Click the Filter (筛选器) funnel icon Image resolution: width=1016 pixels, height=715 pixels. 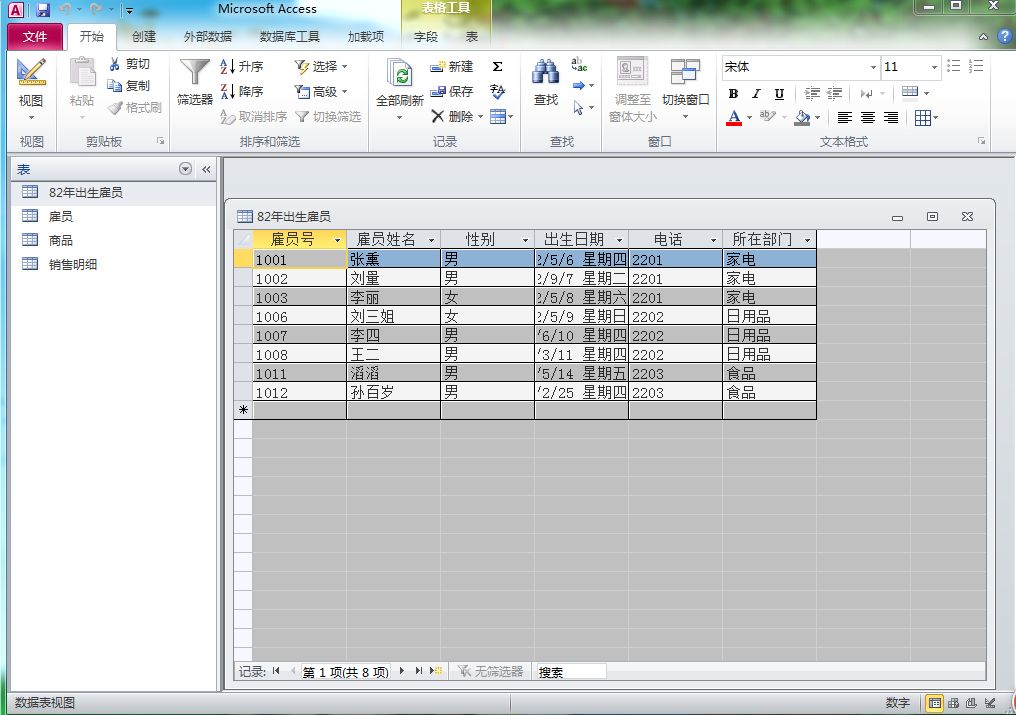coord(194,74)
